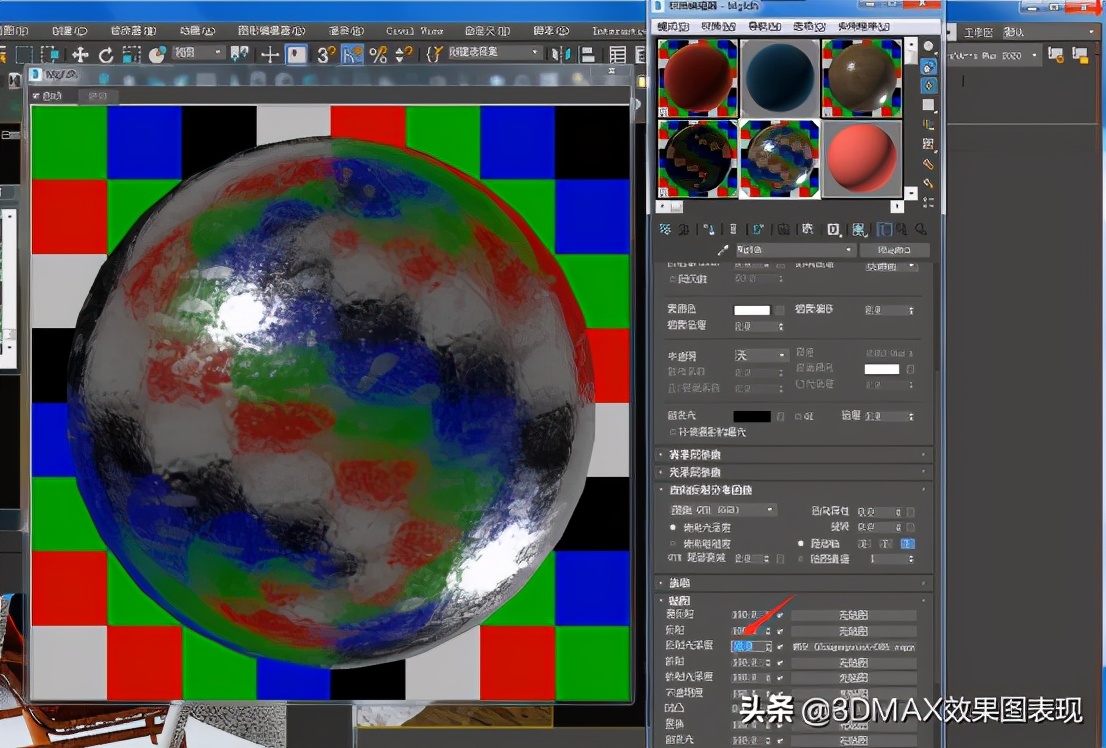The height and width of the screenshot is (748, 1106).
Task: Expand the Extended Parameters rollout
Action: pyautogui.click(x=700, y=455)
